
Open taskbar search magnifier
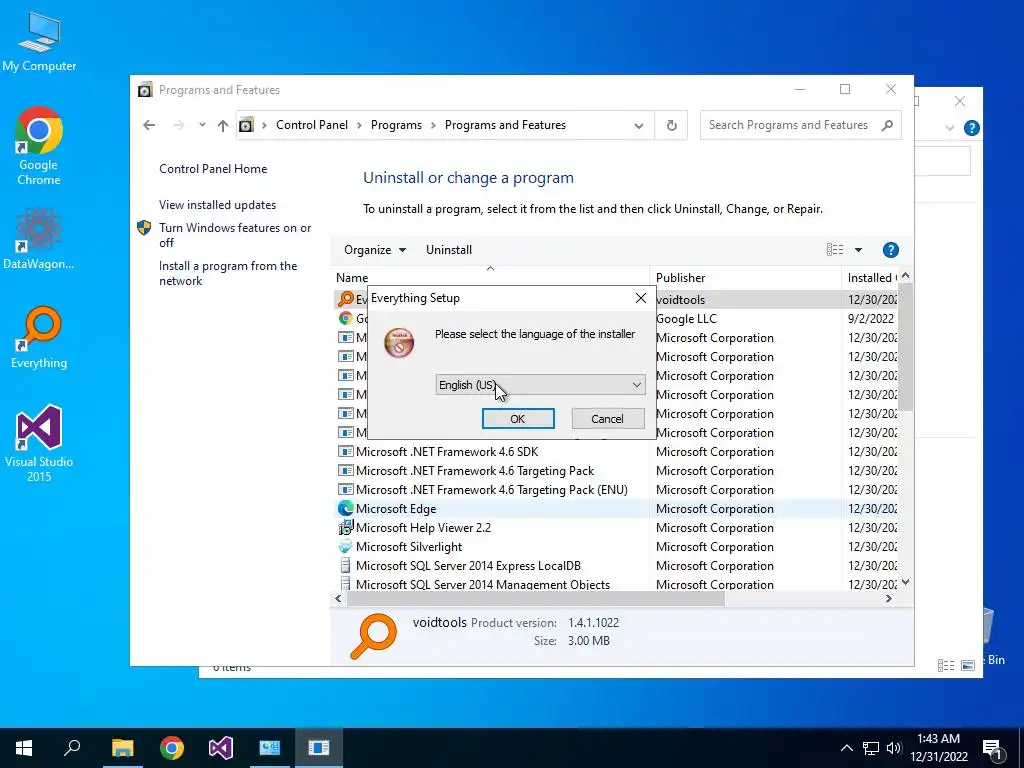pyautogui.click(x=72, y=748)
